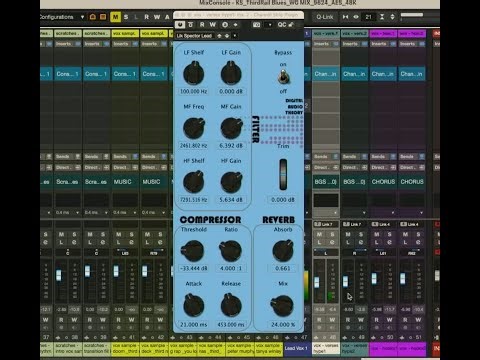Click the compressor Release knob
The width and height of the screenshot is (480, 360).
point(231,305)
